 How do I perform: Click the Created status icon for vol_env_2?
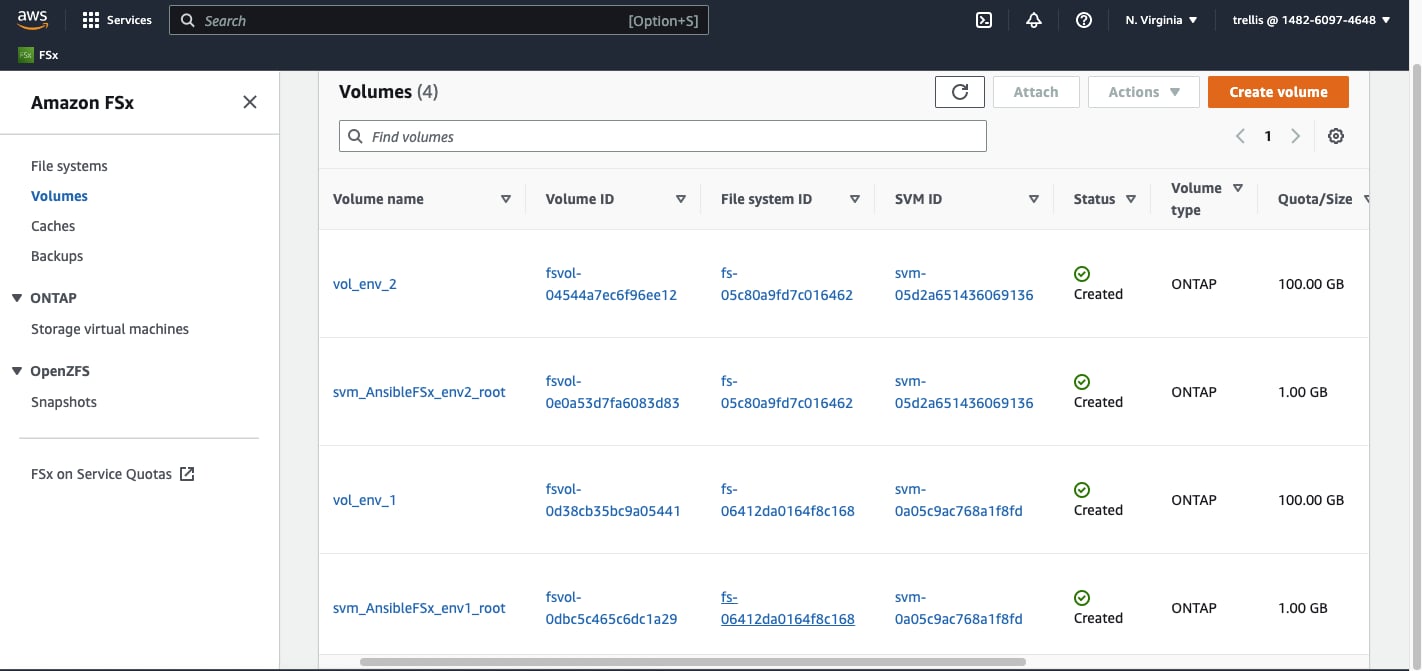tap(1082, 274)
